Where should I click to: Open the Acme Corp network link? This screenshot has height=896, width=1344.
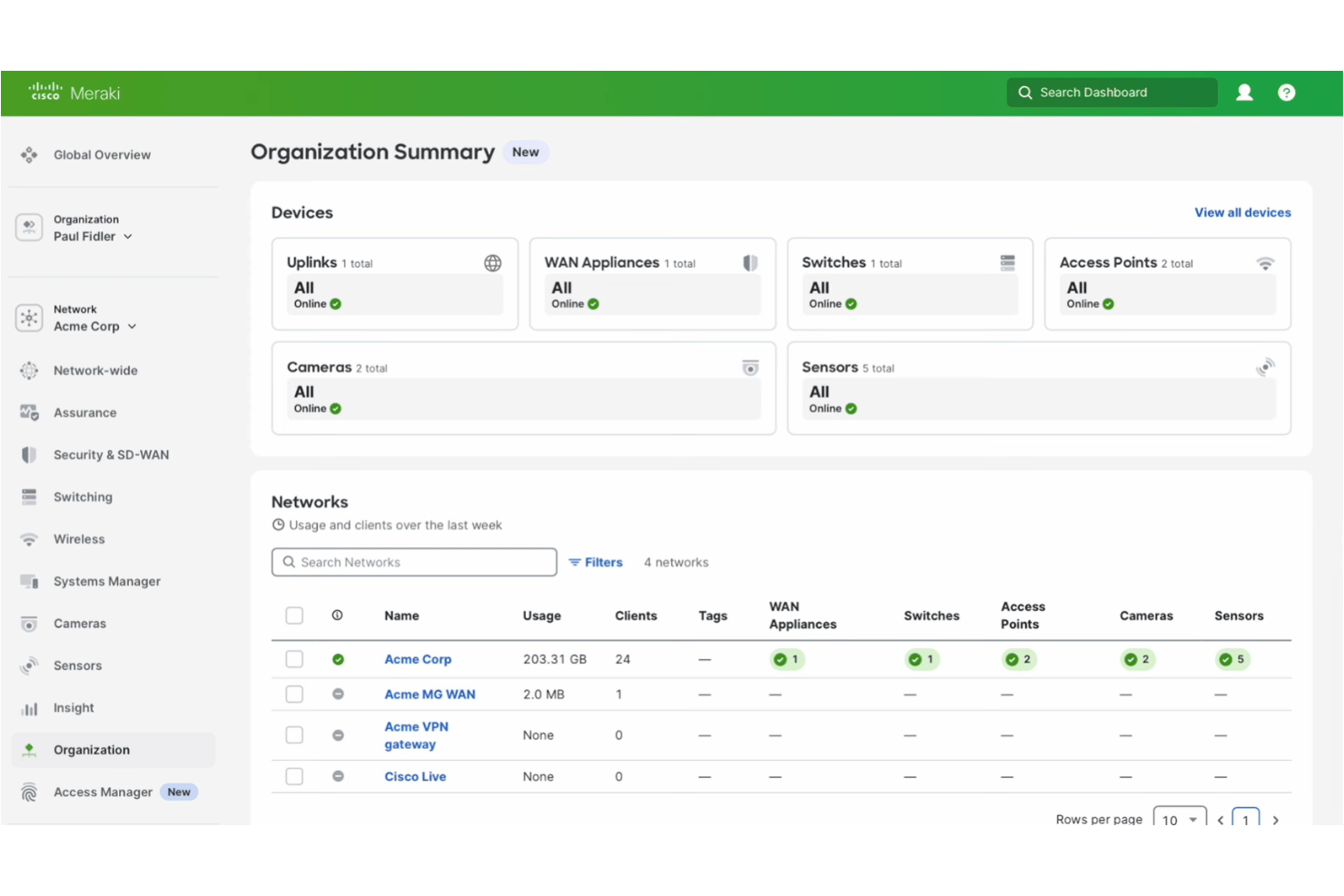click(x=418, y=660)
